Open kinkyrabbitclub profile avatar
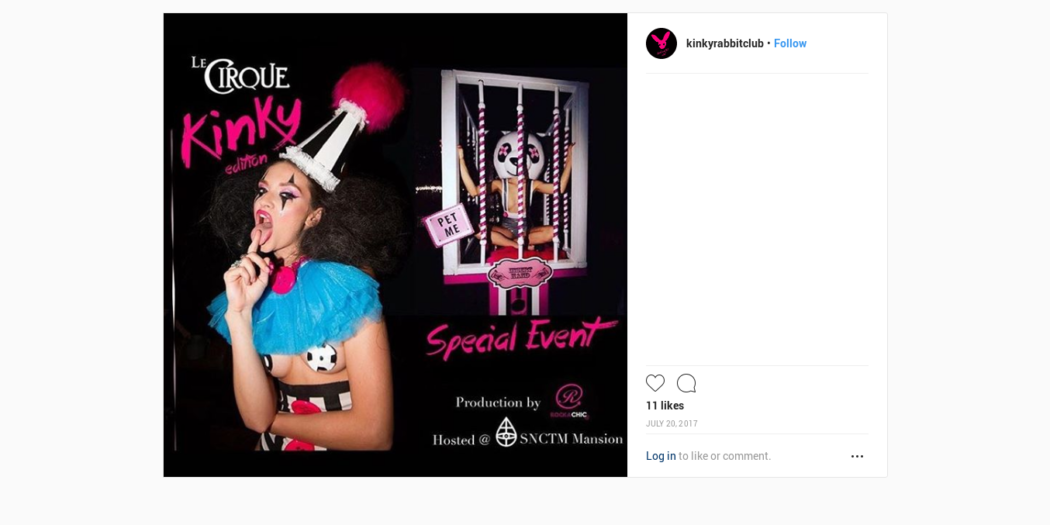 (661, 44)
